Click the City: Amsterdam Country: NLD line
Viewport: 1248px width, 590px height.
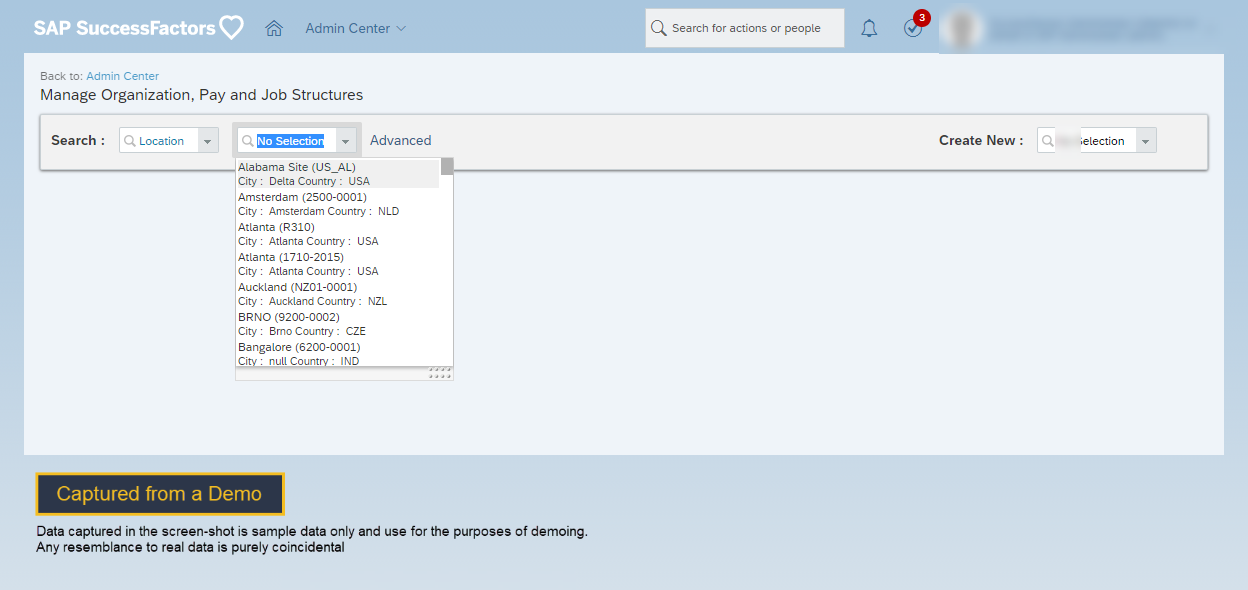[x=318, y=211]
